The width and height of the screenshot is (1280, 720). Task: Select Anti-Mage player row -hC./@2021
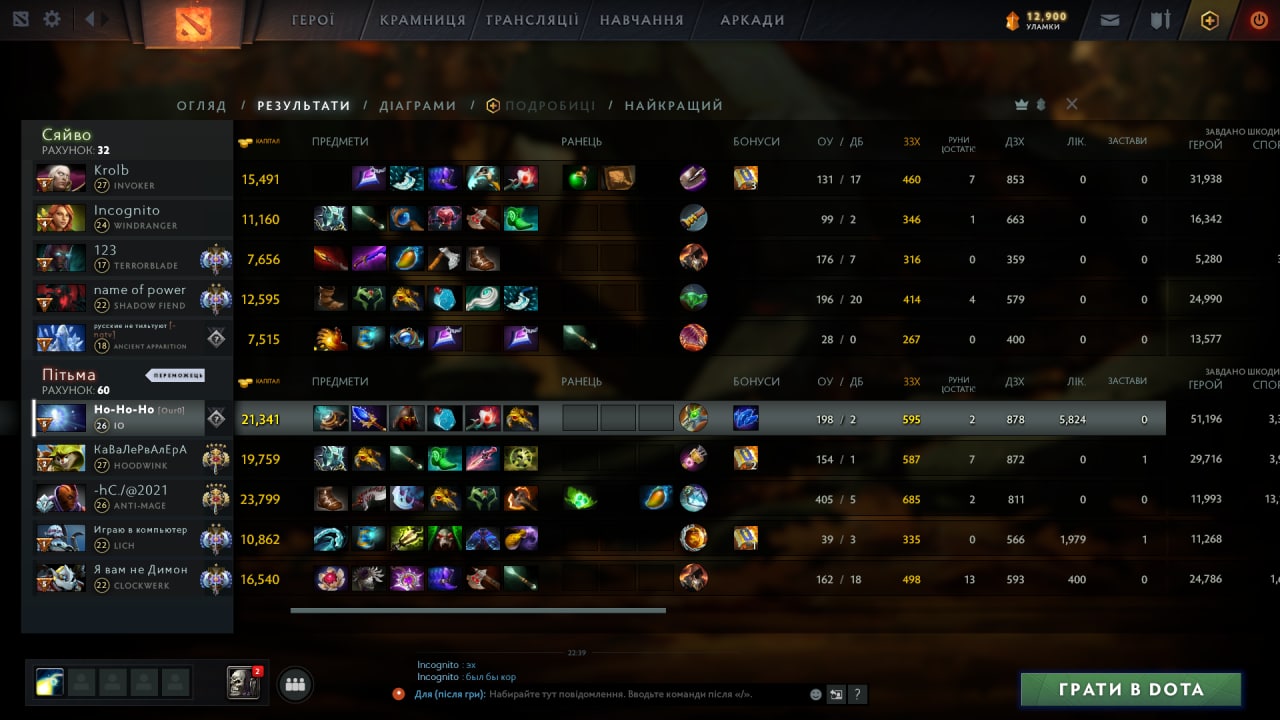tap(600, 498)
